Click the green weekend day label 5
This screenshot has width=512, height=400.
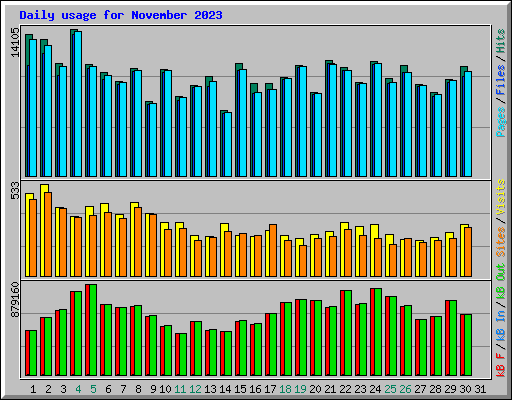coord(93,389)
